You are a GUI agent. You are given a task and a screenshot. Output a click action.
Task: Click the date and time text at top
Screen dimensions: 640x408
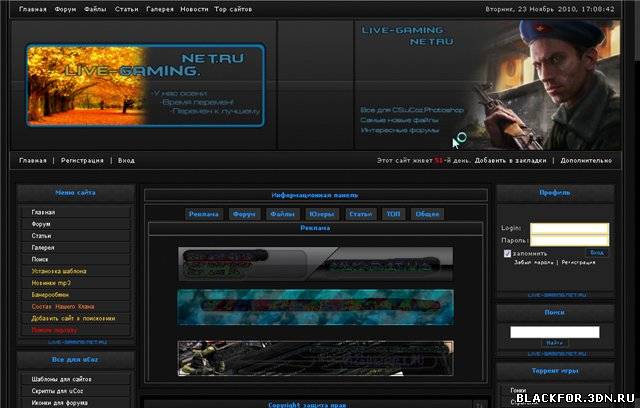tap(550, 9)
